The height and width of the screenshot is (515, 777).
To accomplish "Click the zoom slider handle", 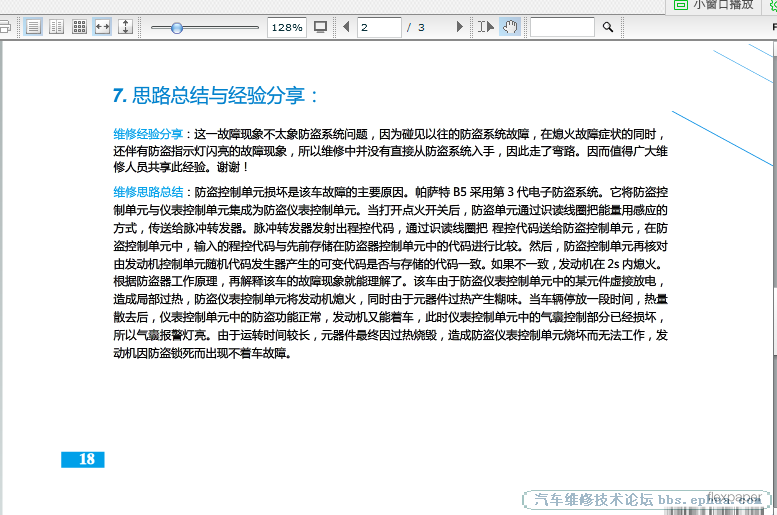I will point(177,28).
